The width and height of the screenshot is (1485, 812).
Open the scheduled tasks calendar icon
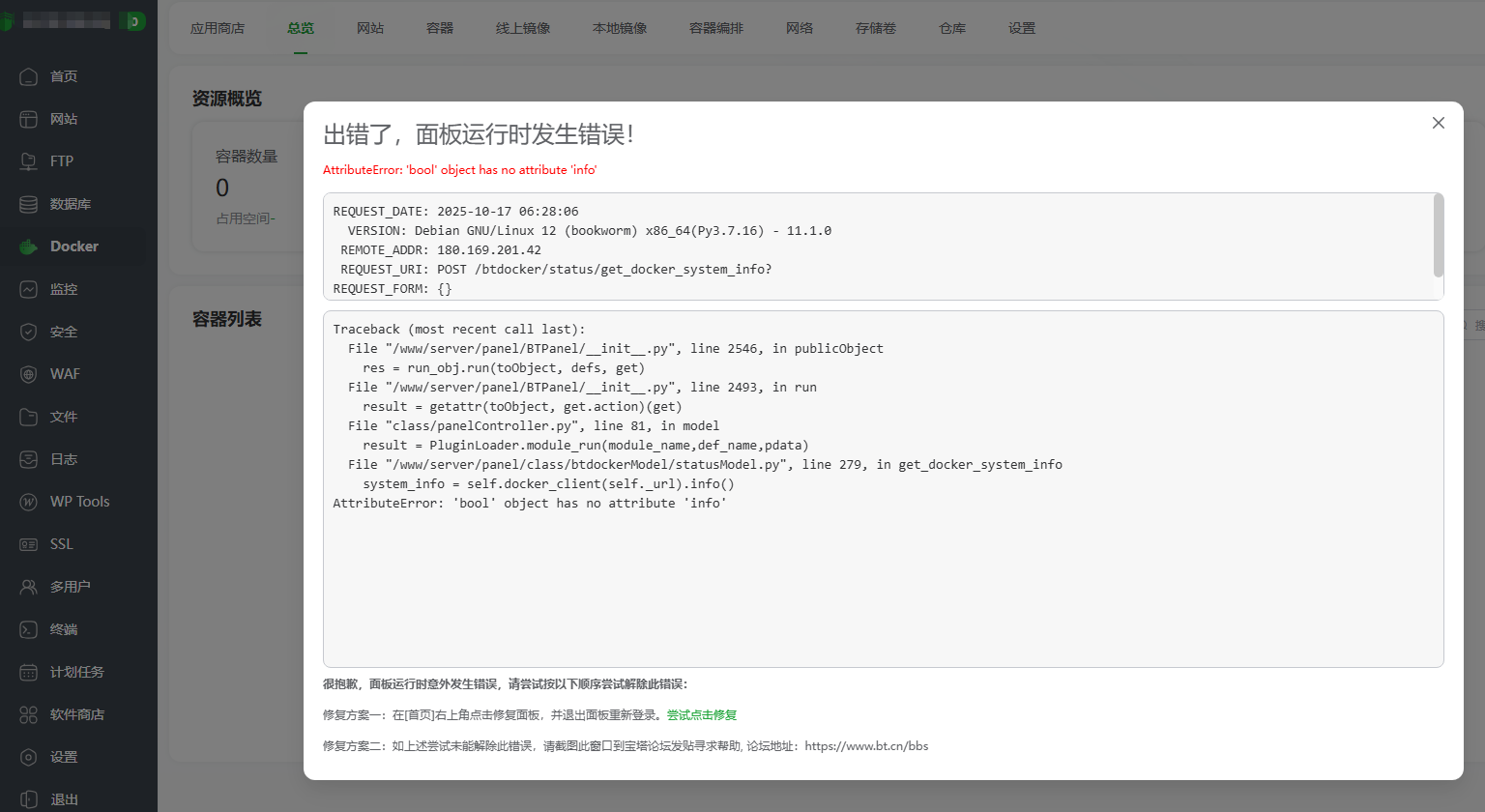tap(29, 672)
